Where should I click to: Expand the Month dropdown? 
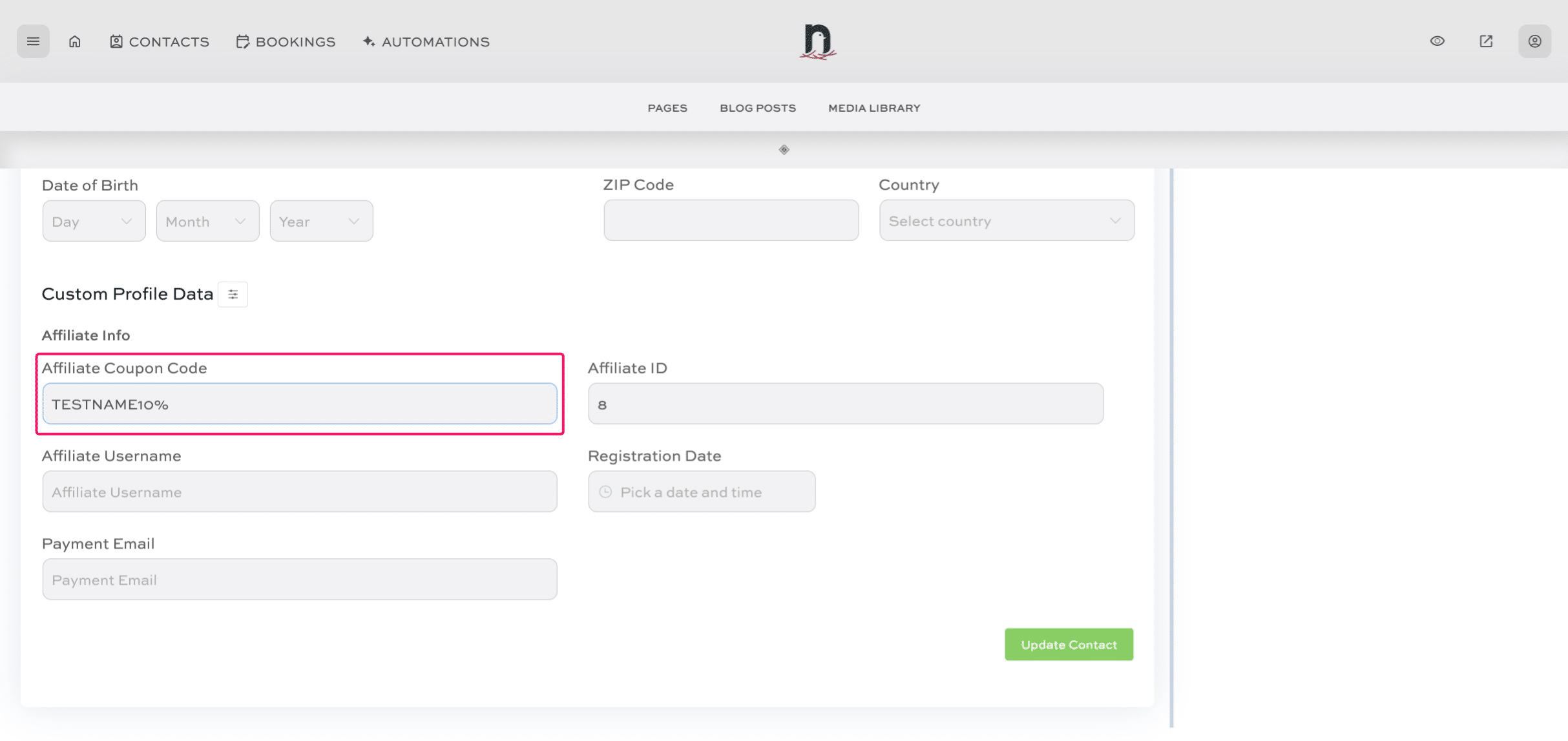(x=207, y=222)
